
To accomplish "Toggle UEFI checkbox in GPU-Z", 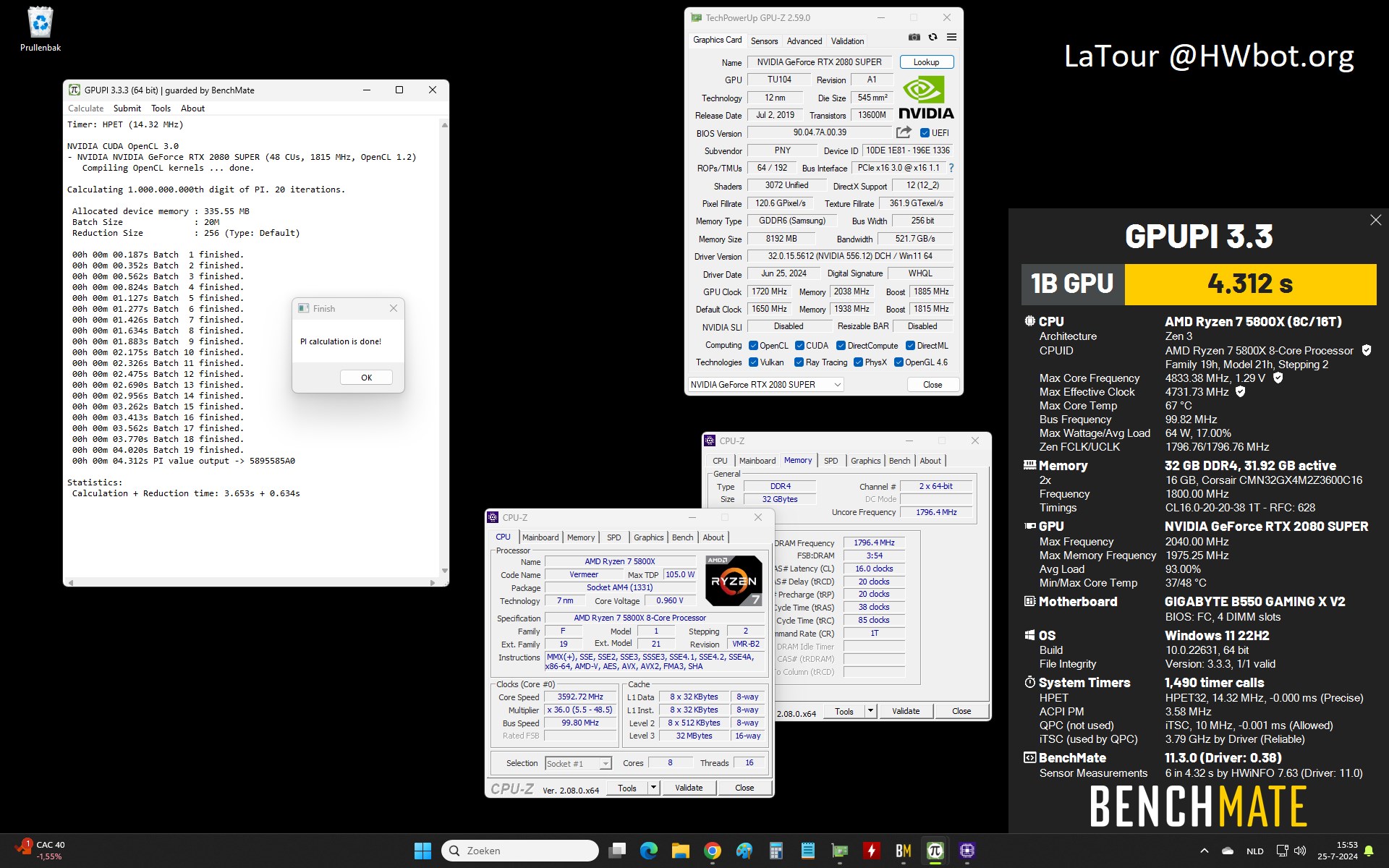I will click(x=924, y=133).
